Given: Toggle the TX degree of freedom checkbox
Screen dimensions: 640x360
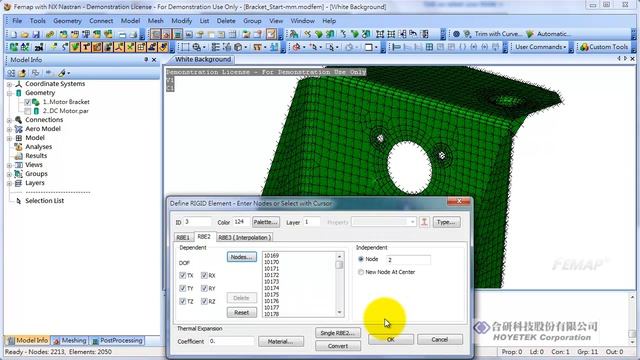Looking at the screenshot, I should point(182,276).
